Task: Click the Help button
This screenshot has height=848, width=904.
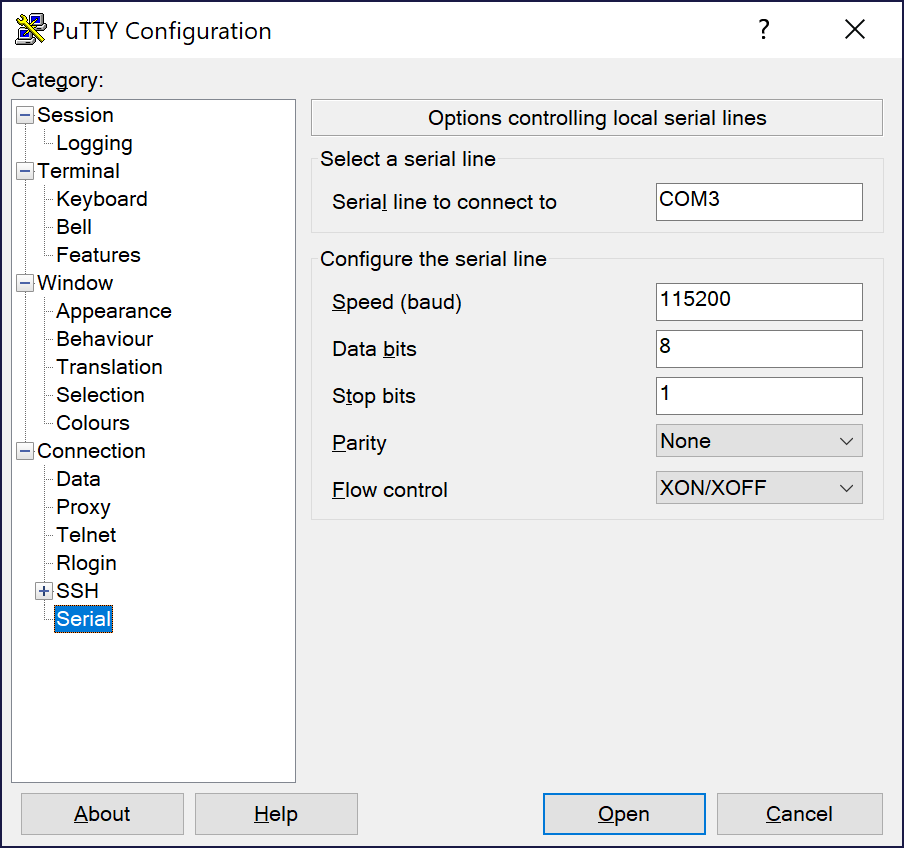Action: click(276, 814)
